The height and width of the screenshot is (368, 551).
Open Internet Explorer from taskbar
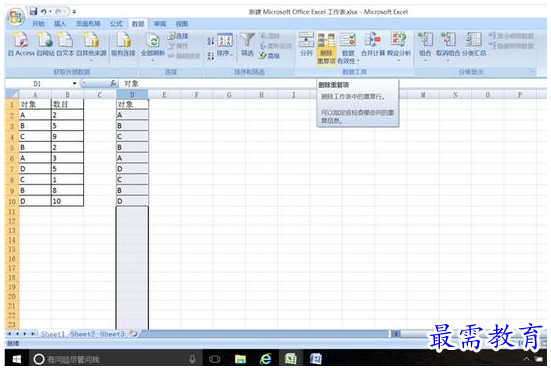point(266,359)
